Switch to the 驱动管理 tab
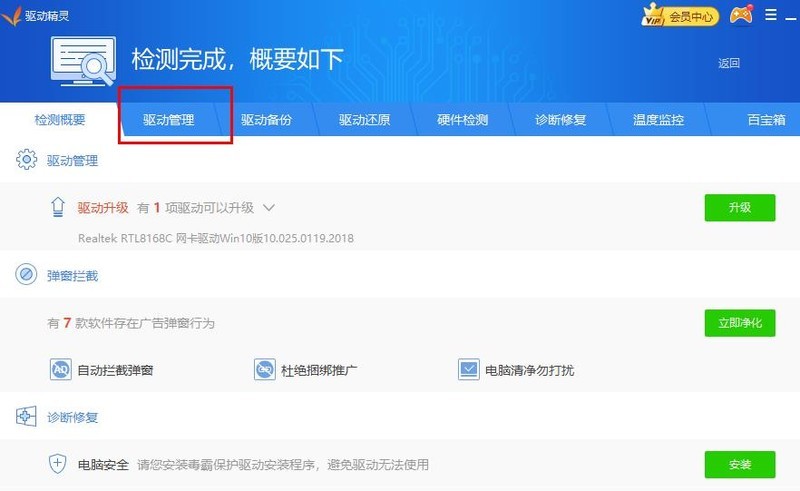 pyautogui.click(x=168, y=120)
